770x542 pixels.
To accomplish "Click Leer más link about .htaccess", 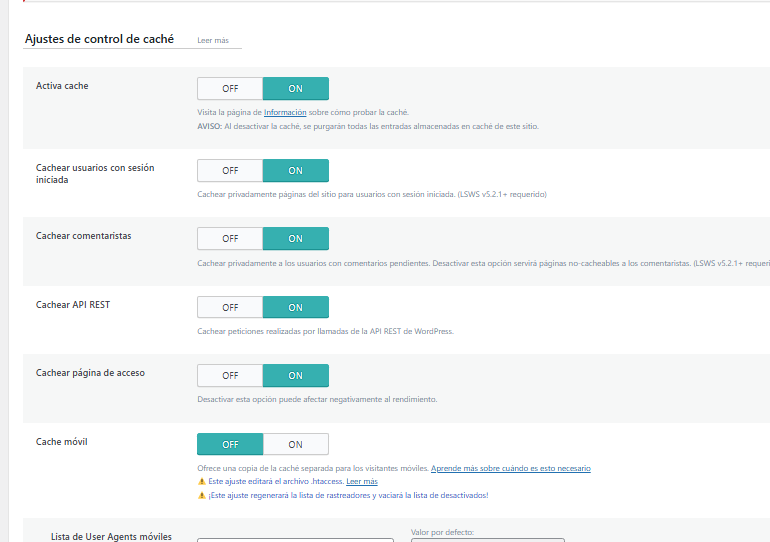I will pos(362,482).
